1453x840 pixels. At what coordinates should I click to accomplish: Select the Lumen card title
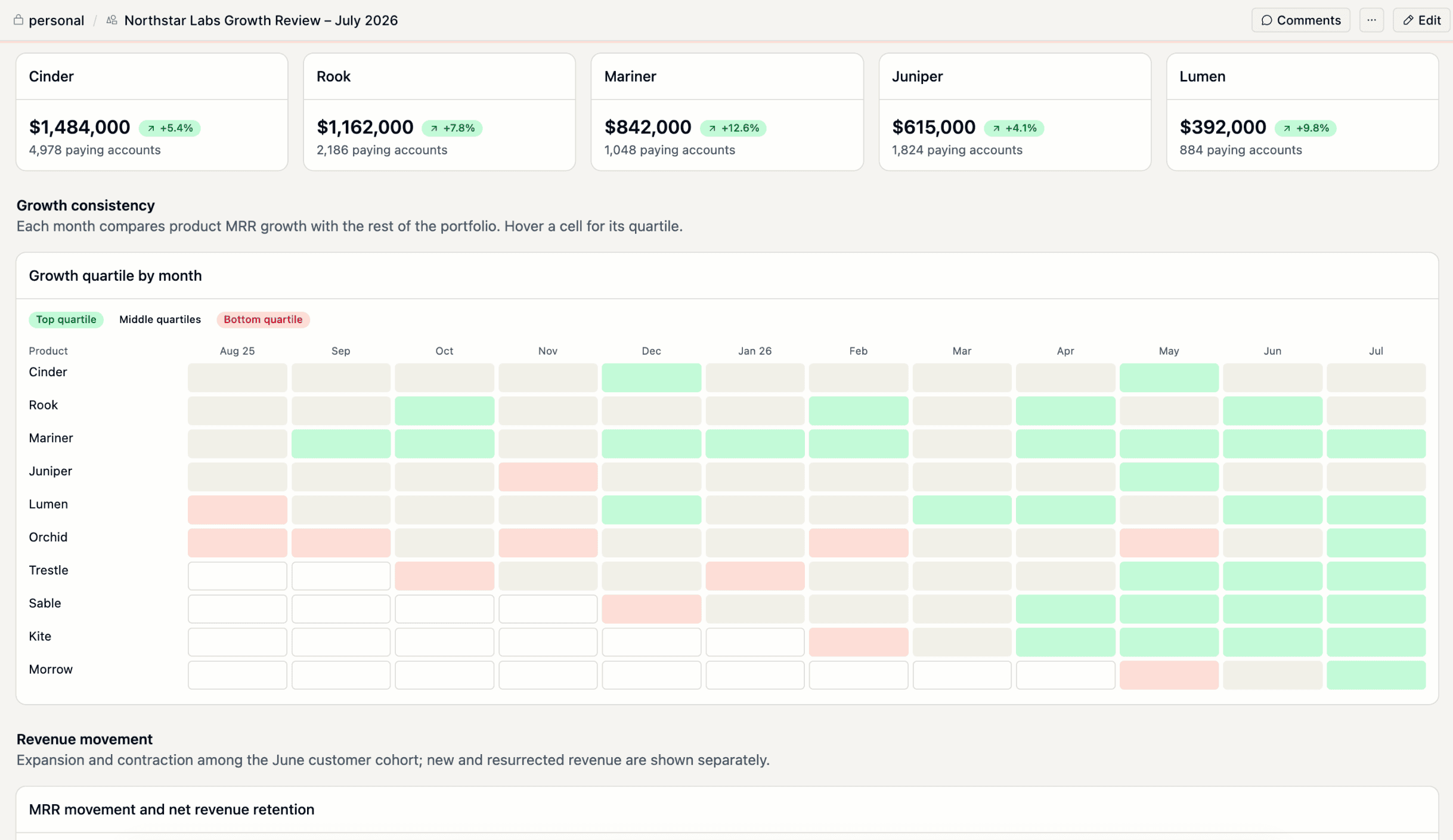(x=1202, y=76)
